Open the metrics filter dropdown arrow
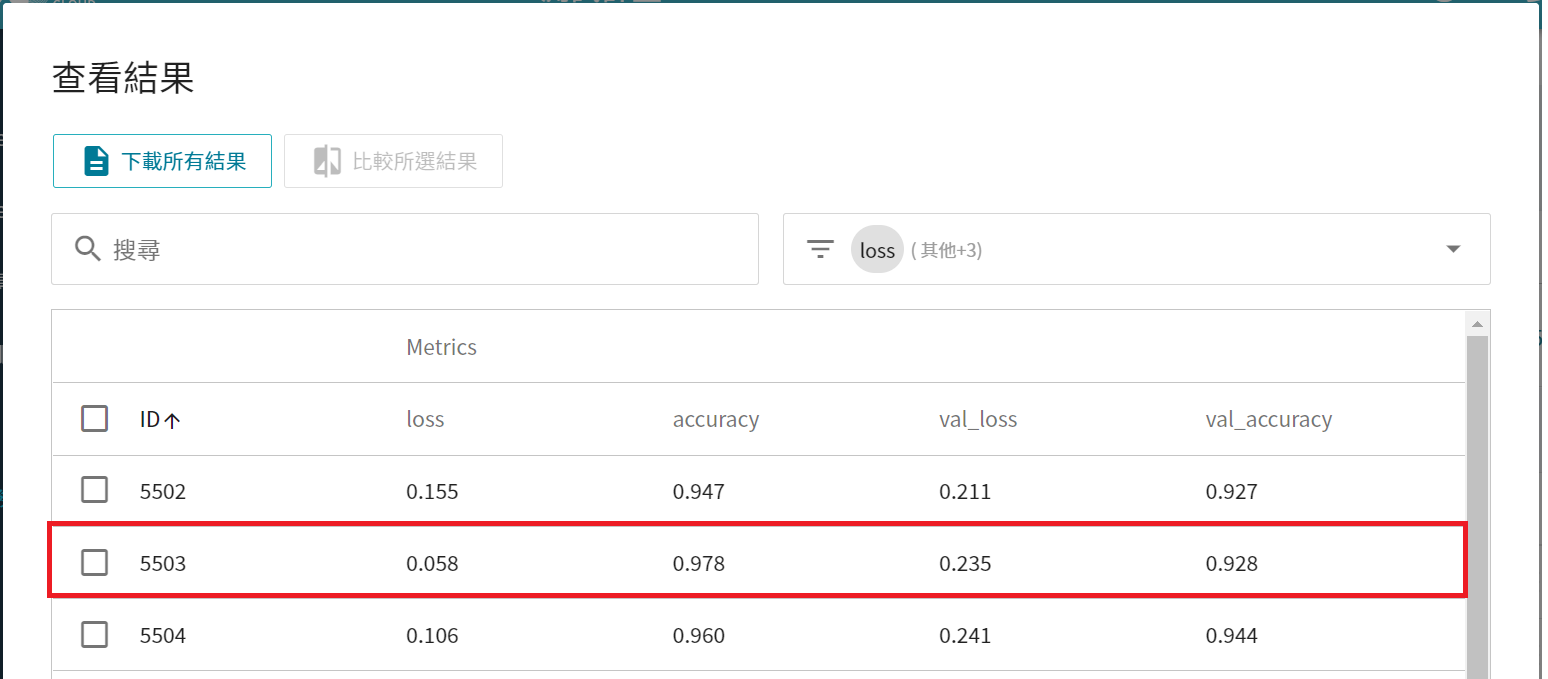1548x679 pixels. point(1454,249)
